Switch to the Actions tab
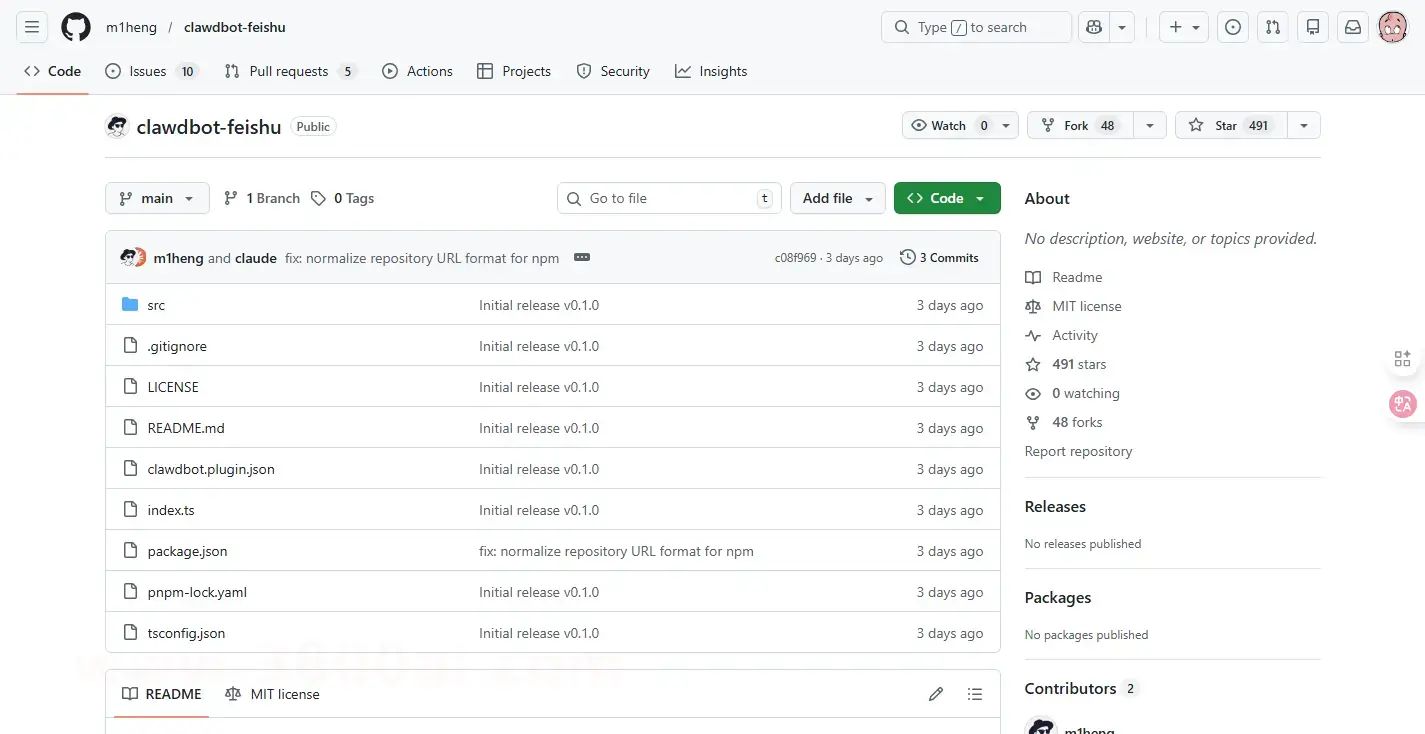Viewport: 1425px width, 734px height. [418, 71]
